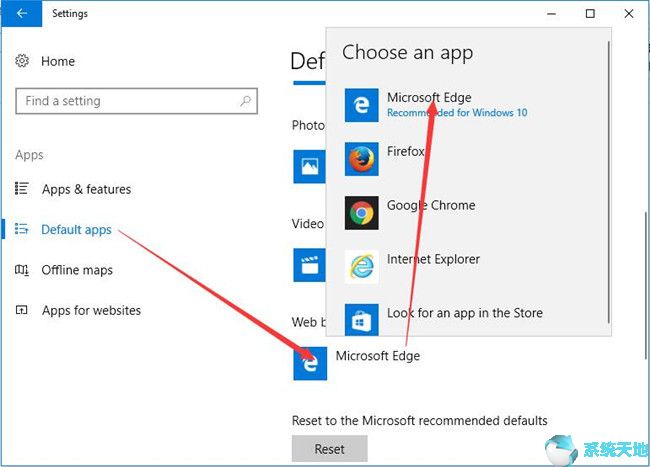
Task: Focus the Find a setting search box
Action: (x=136, y=101)
